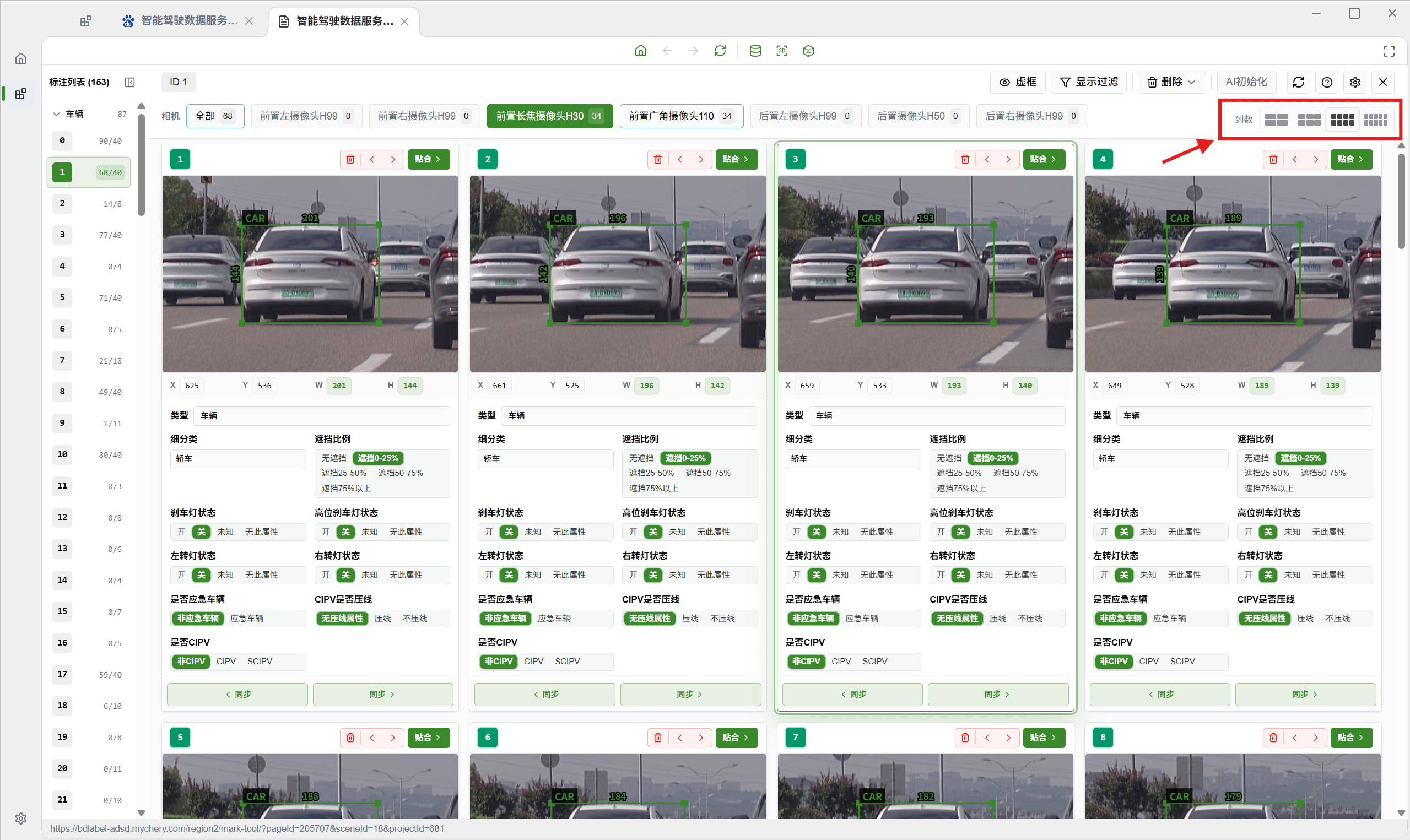Open settings gear at the bottom of the left sidebar
The image size is (1410, 840).
click(21, 819)
